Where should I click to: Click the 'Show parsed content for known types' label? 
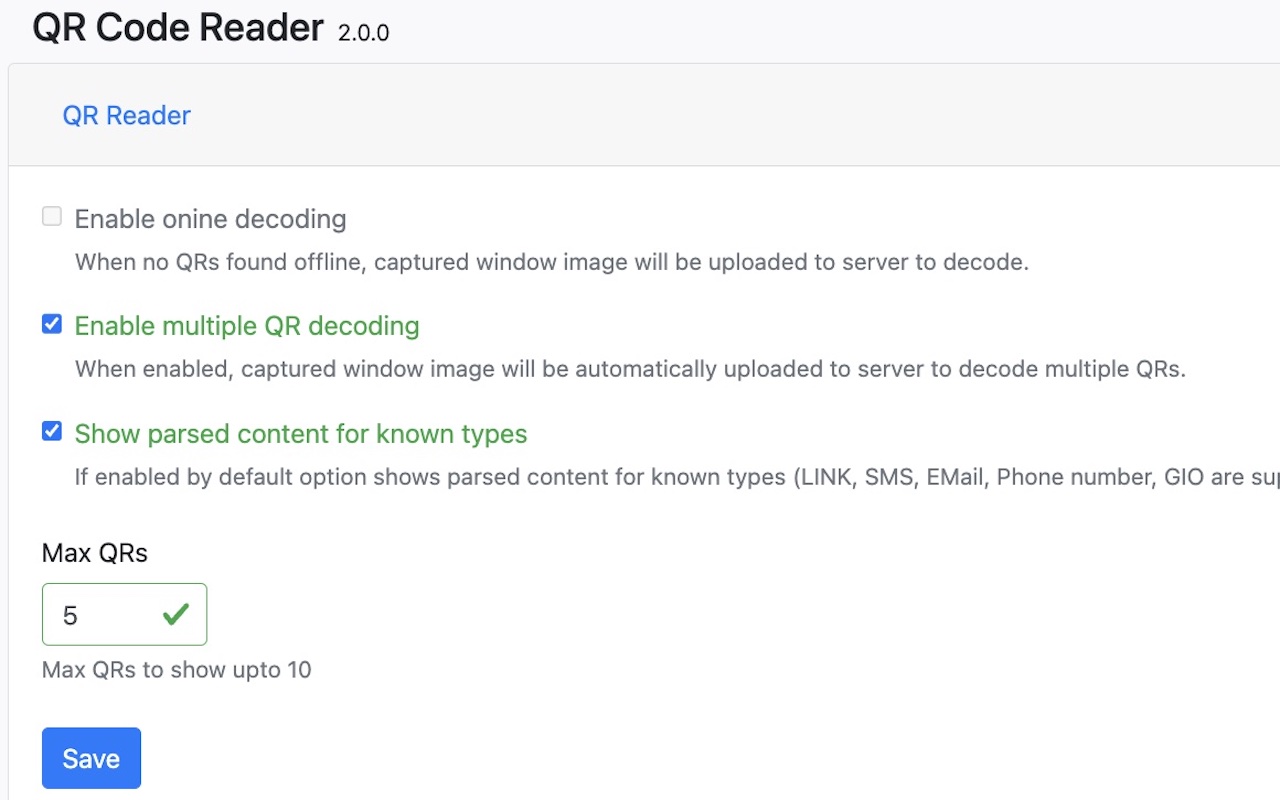pyautogui.click(x=301, y=434)
